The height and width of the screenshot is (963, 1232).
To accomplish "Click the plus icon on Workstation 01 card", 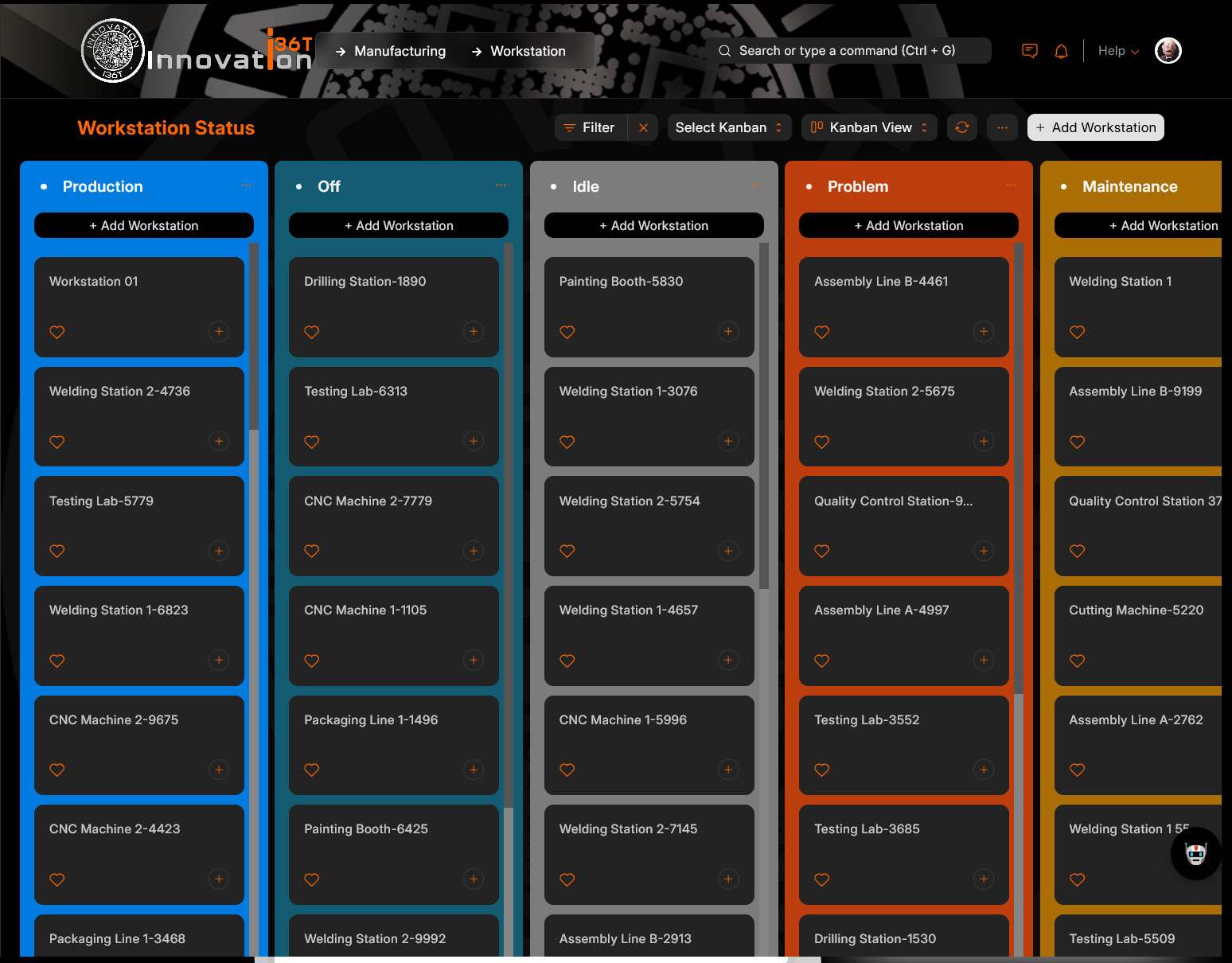I will pos(219,331).
